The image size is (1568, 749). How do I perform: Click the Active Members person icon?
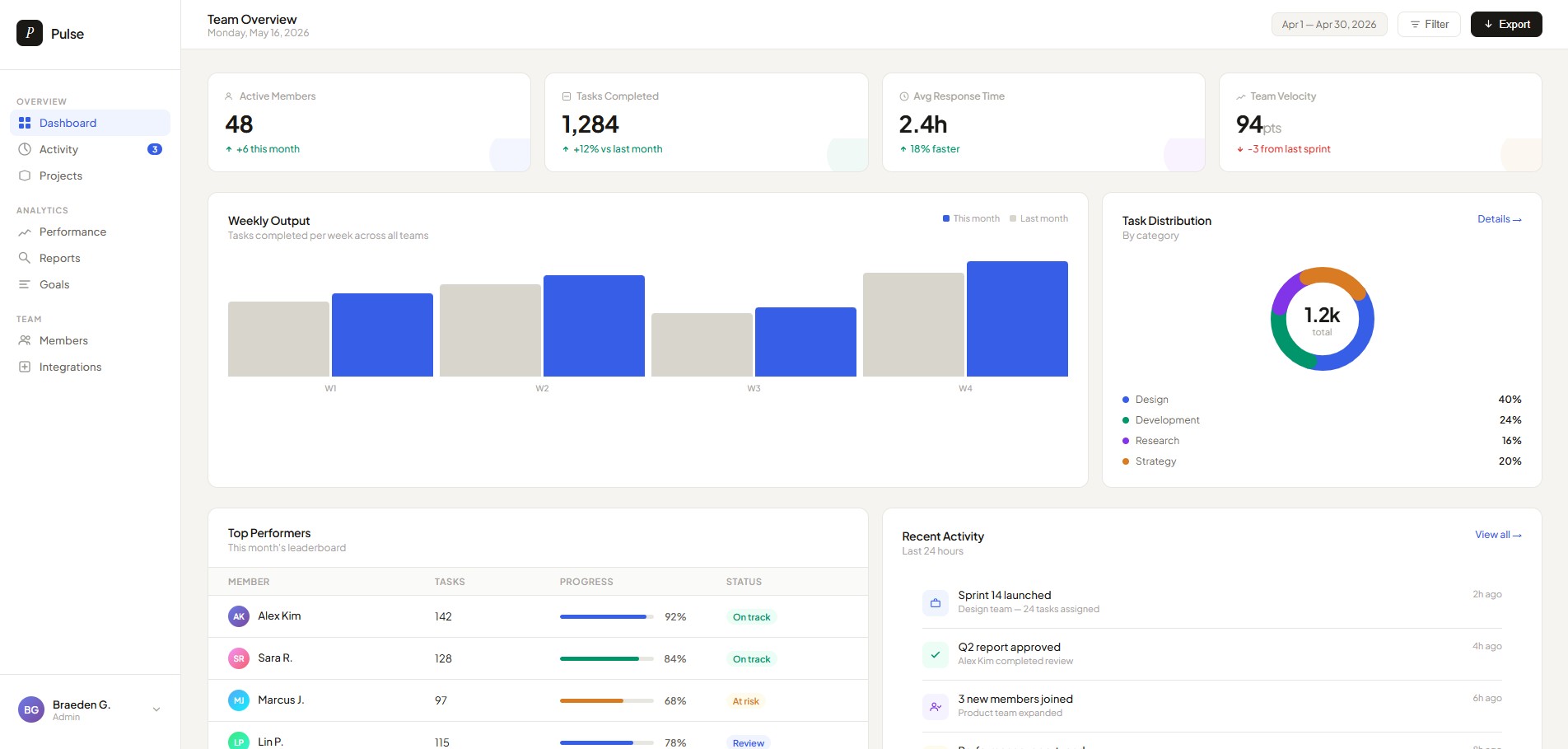point(229,96)
